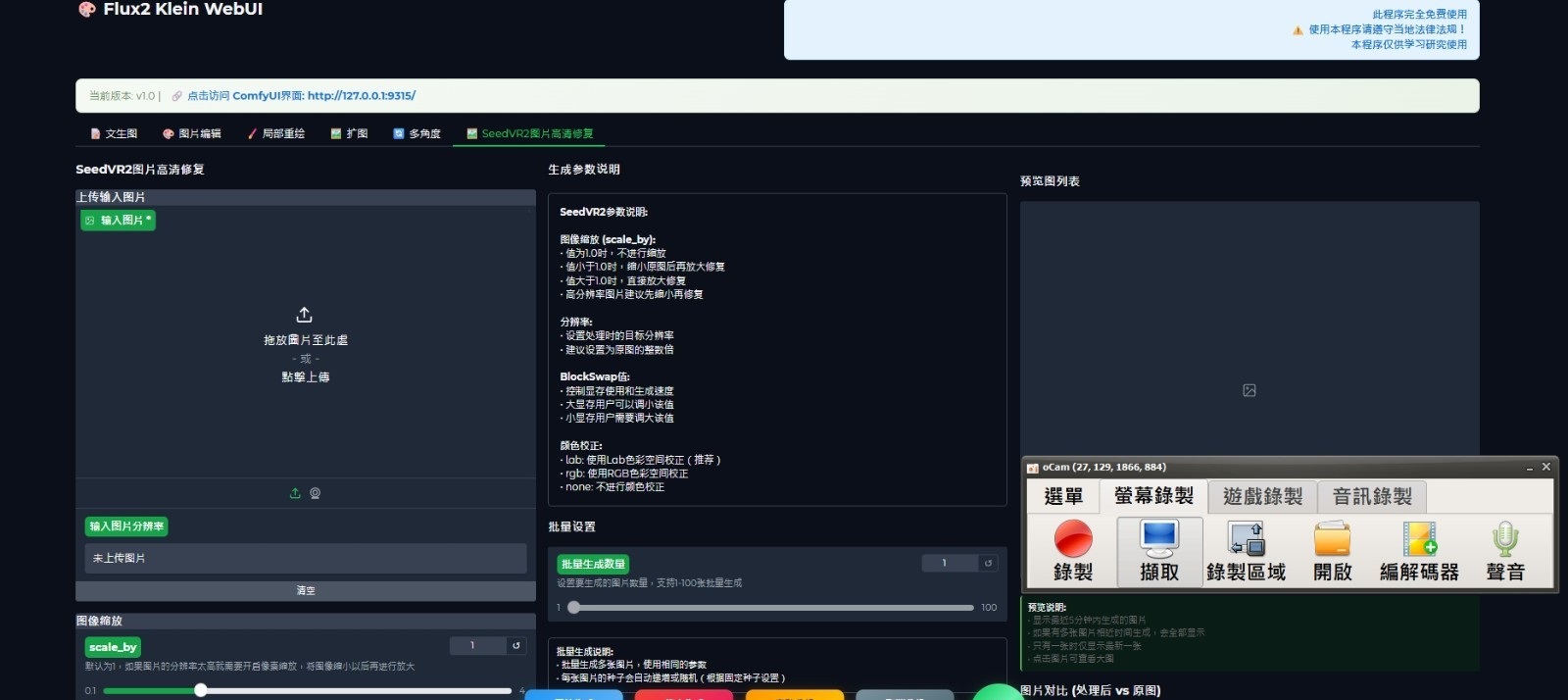Viewport: 1568px width, 700px height.
Task: Click the image placeholder icon in preview gallery
Action: tap(1249, 390)
